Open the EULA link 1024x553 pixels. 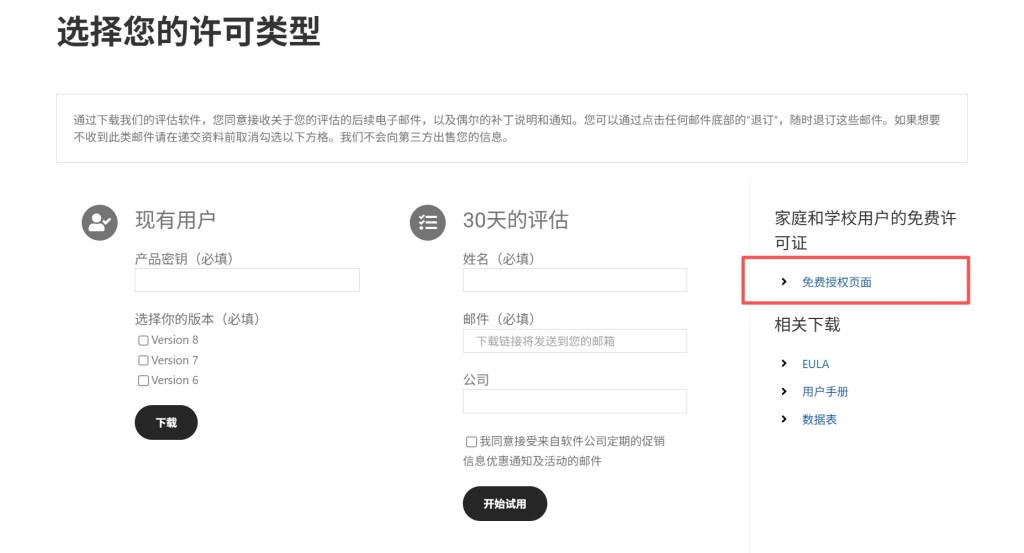pyautogui.click(x=815, y=364)
